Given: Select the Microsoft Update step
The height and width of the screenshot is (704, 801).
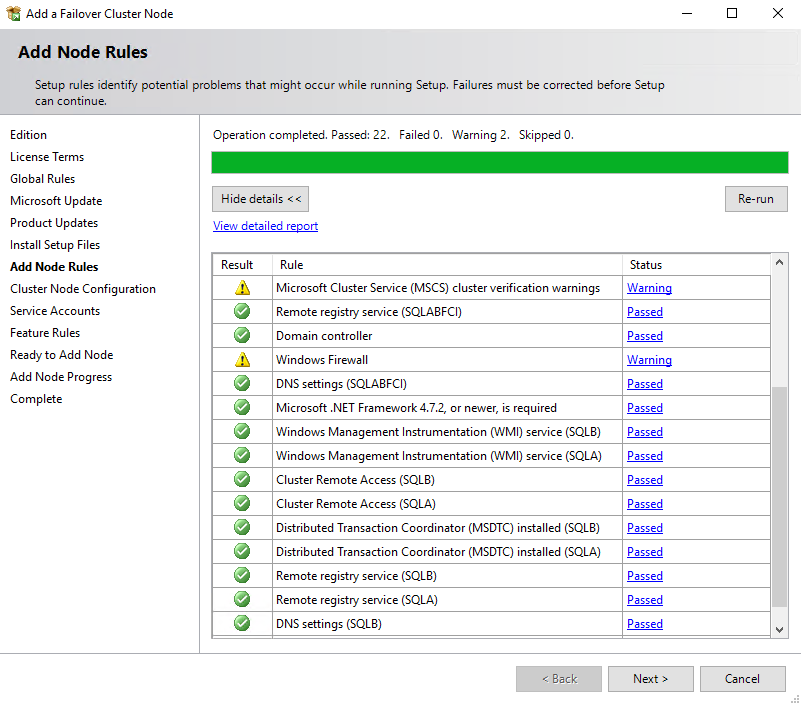Looking at the screenshot, I should [x=56, y=201].
